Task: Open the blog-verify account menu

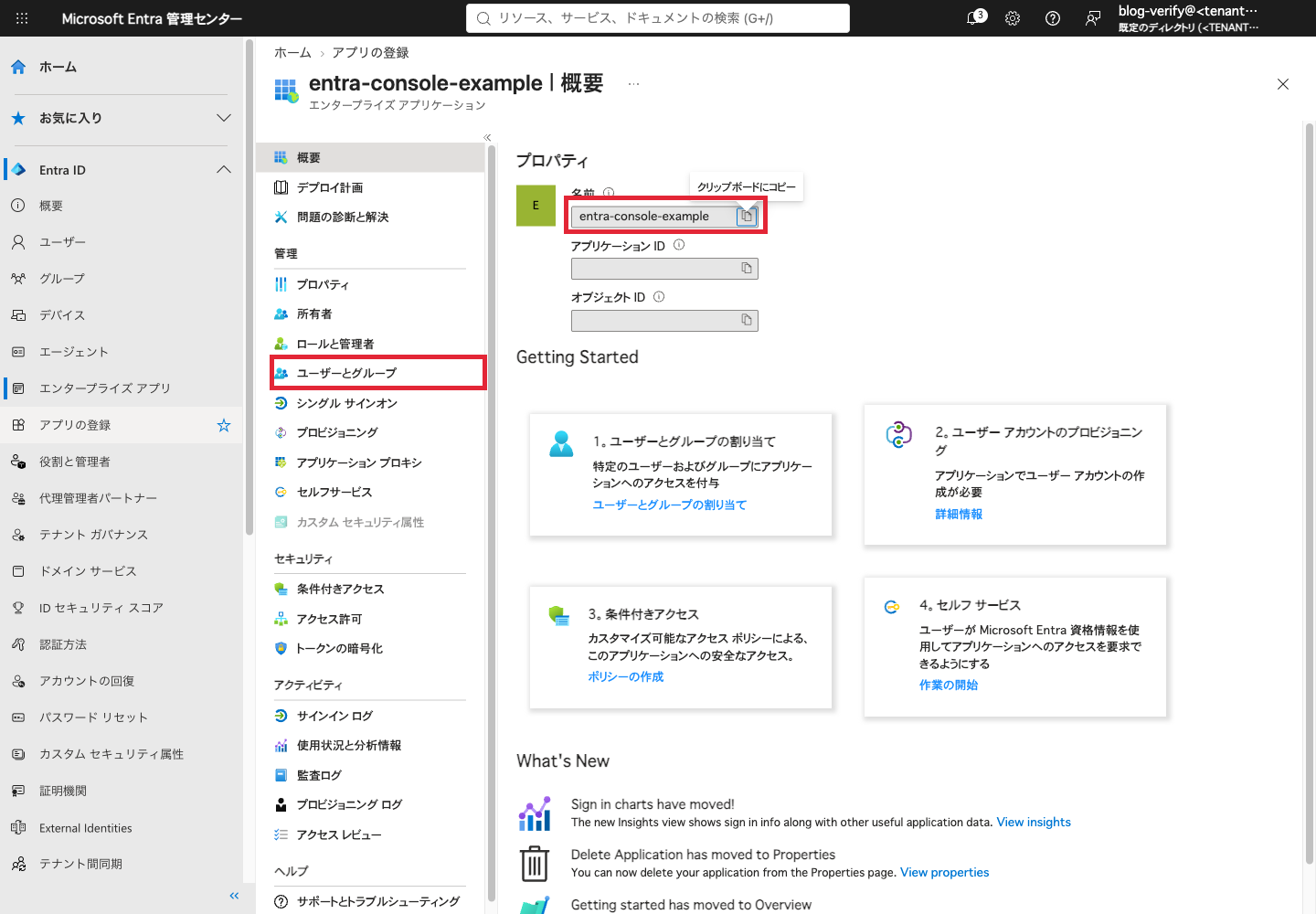Action: 1188,18
